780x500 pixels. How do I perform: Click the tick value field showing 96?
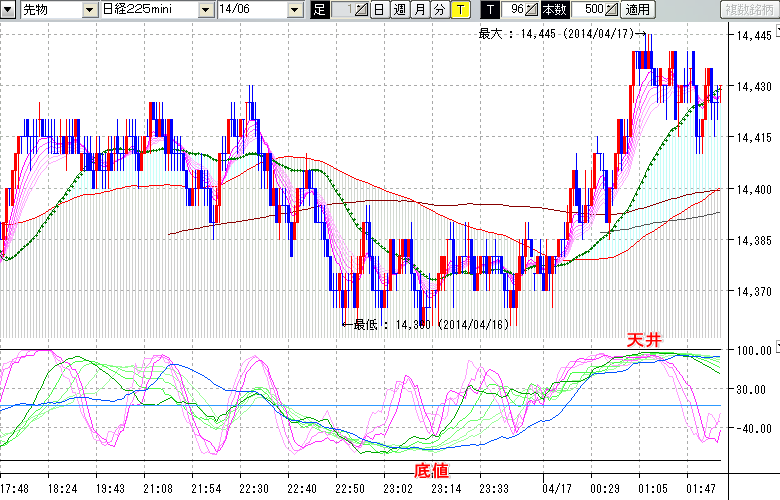click(x=514, y=10)
